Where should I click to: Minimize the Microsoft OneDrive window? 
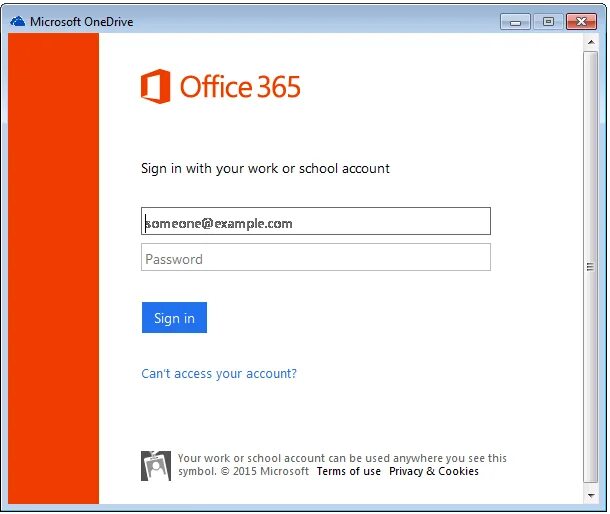[x=515, y=22]
